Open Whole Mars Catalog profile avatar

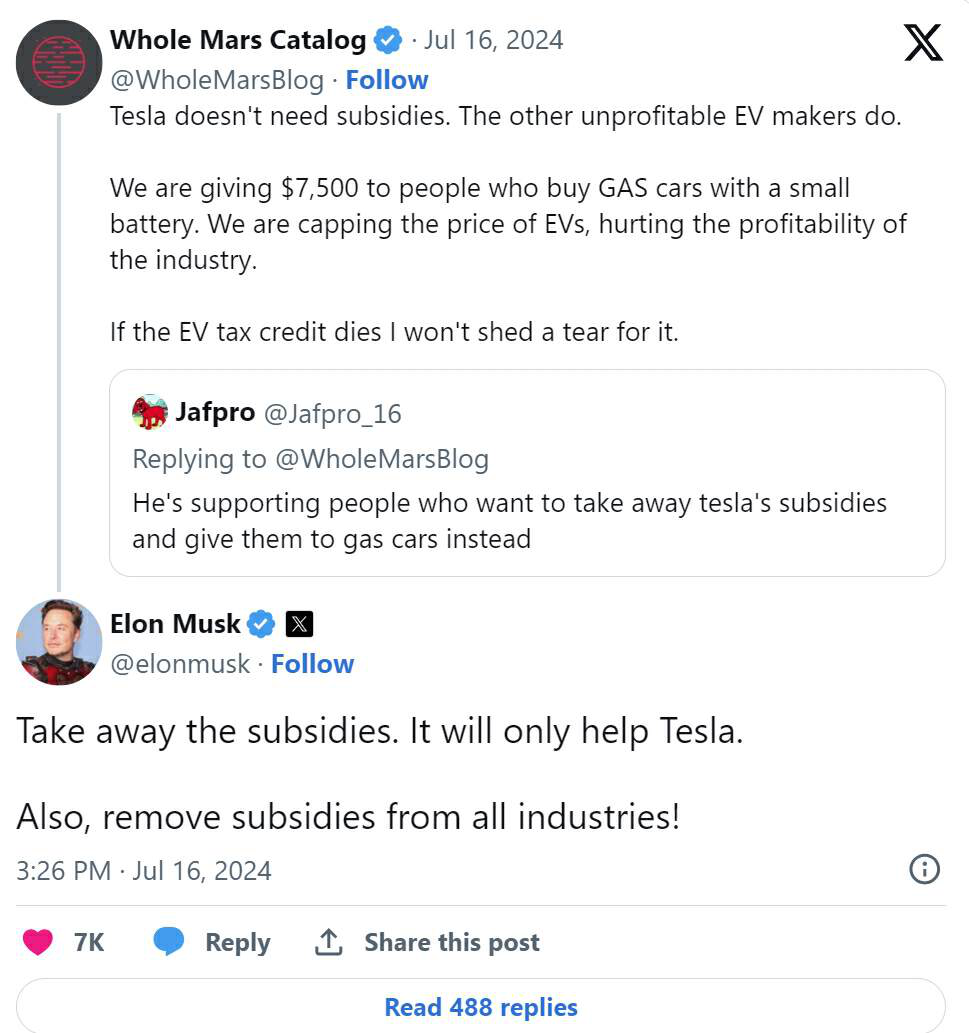pyautogui.click(x=59, y=62)
